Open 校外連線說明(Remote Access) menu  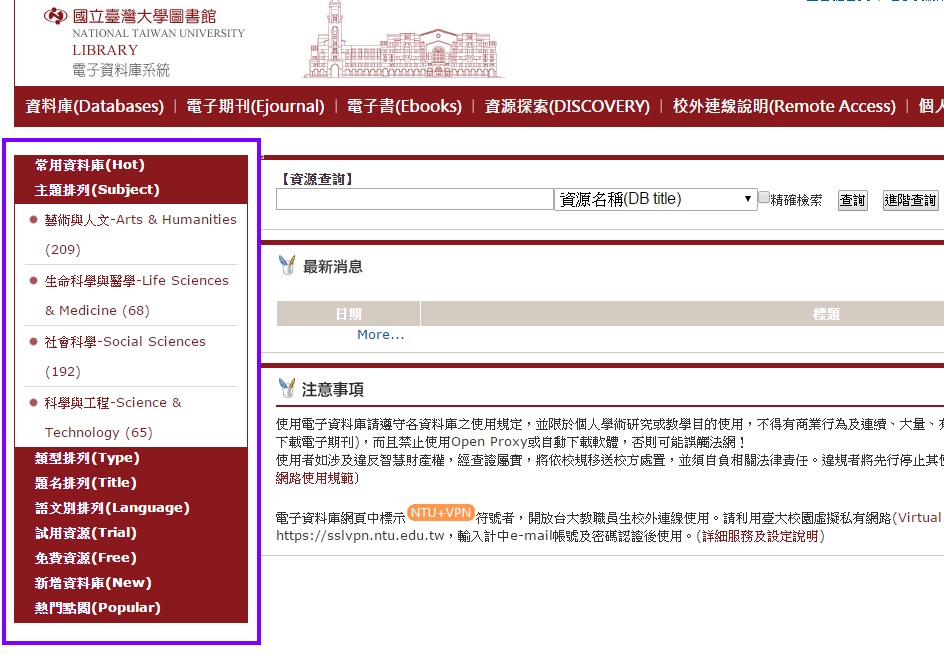coord(784,107)
